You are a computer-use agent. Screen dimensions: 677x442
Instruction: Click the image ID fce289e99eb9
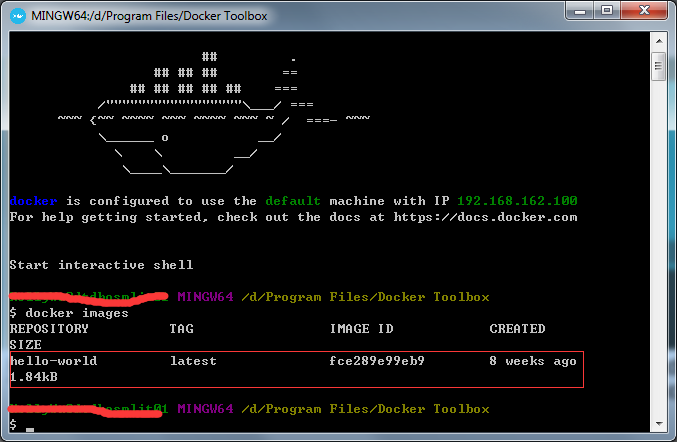[x=377, y=361]
